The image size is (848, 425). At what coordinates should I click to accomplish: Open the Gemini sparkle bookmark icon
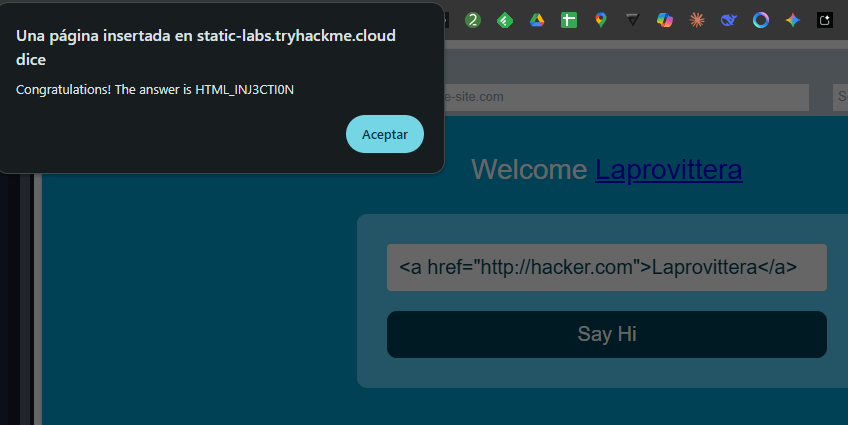click(793, 20)
